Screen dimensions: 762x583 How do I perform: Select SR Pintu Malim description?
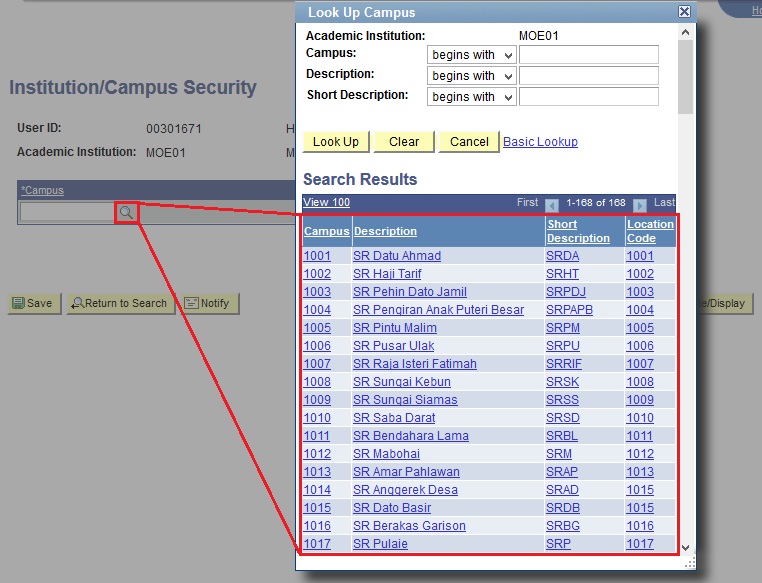click(x=395, y=328)
